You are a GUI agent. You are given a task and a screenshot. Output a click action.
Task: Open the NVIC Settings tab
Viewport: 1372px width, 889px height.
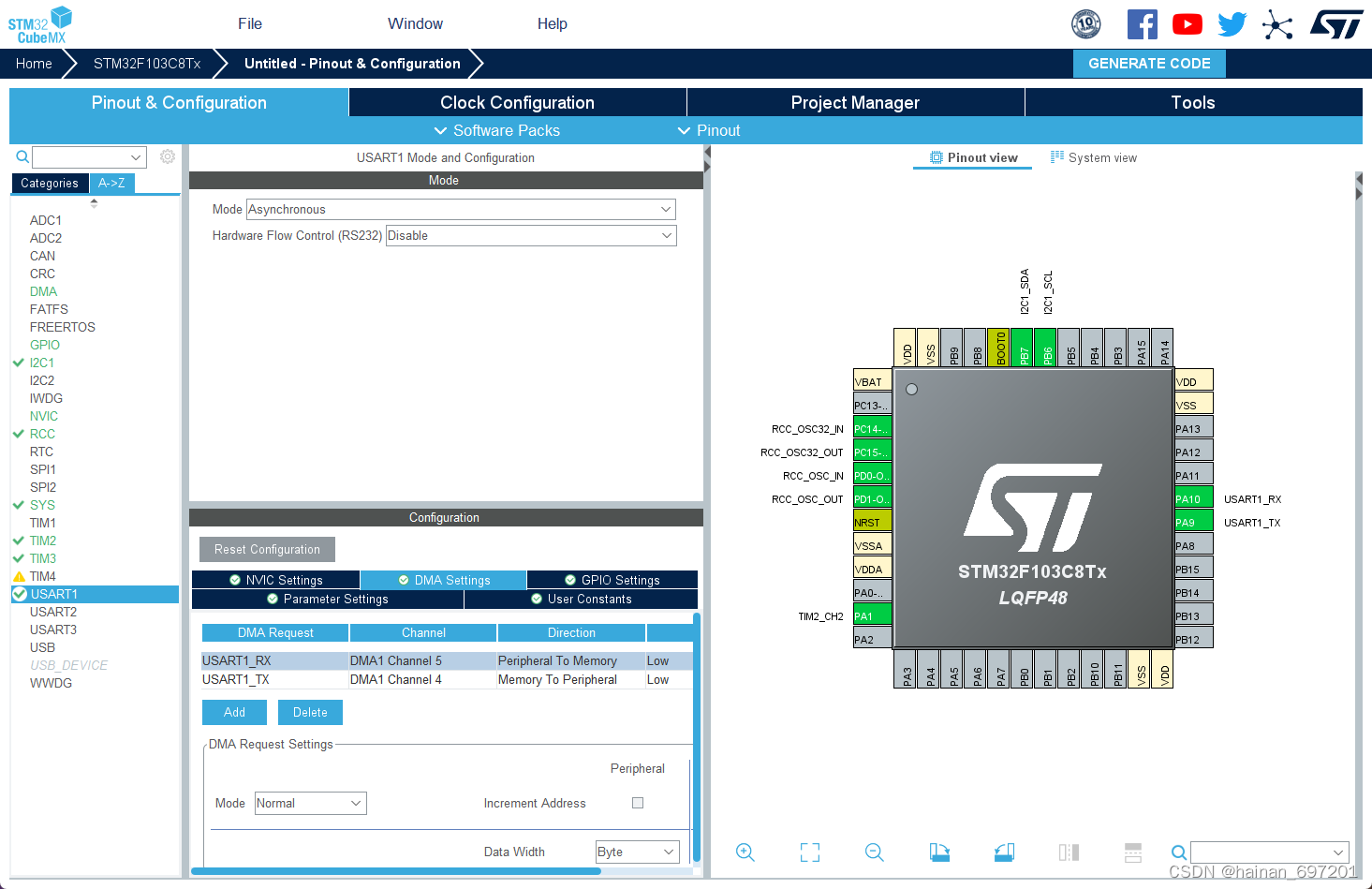[x=276, y=580]
